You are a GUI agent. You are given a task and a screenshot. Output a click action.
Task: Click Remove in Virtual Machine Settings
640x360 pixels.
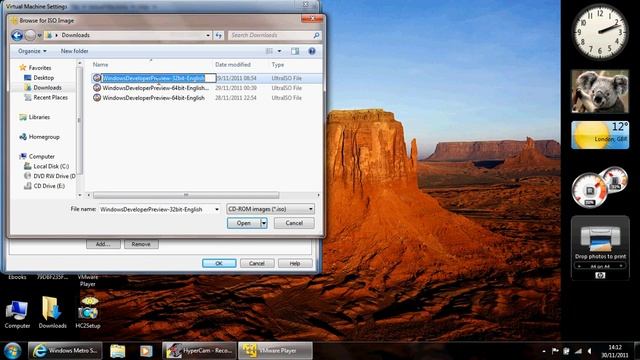point(141,244)
